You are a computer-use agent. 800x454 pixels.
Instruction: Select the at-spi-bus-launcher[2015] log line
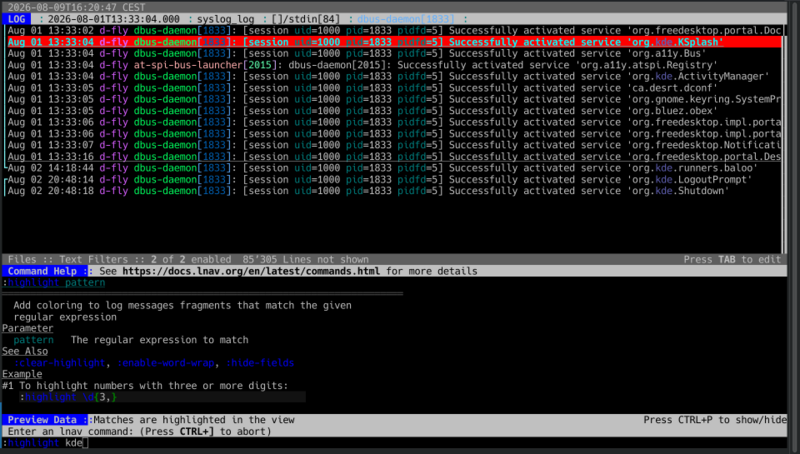394,65
